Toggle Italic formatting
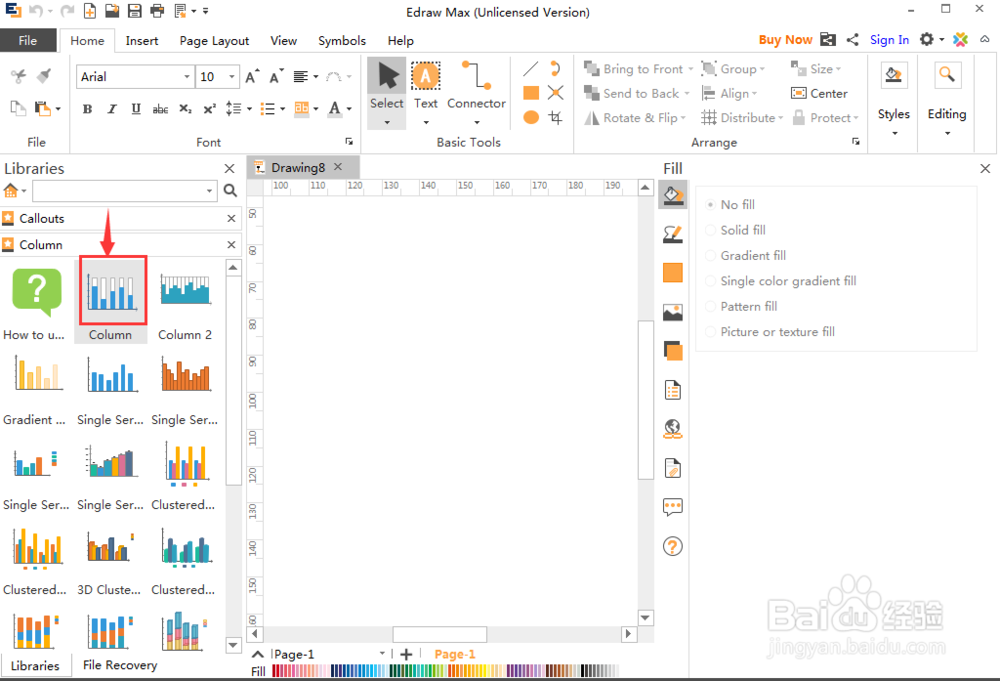 (x=112, y=109)
